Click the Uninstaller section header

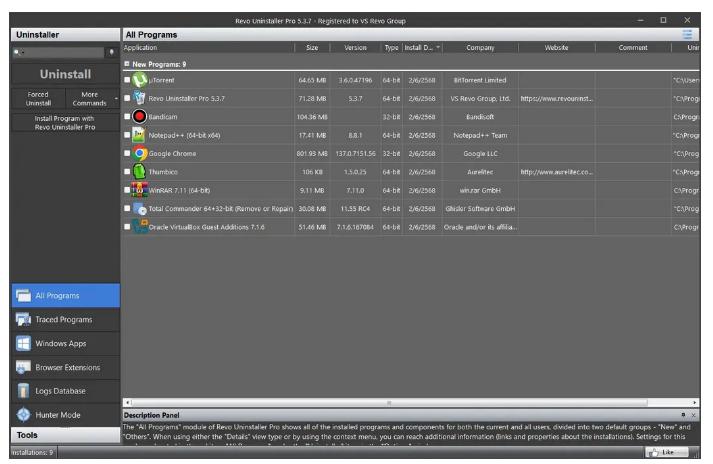(65, 35)
